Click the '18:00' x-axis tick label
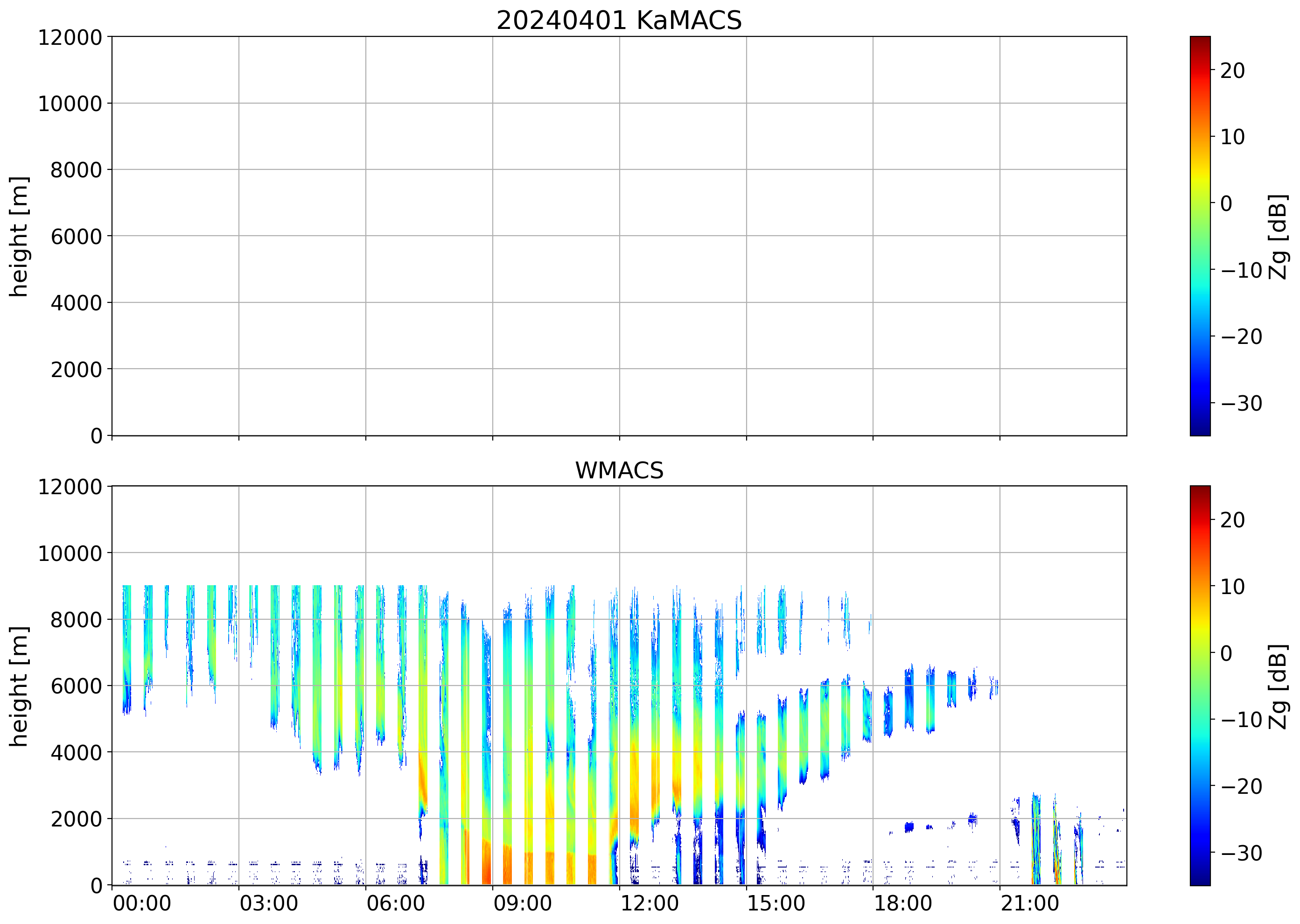This screenshot has height=924, width=1300. point(902,903)
